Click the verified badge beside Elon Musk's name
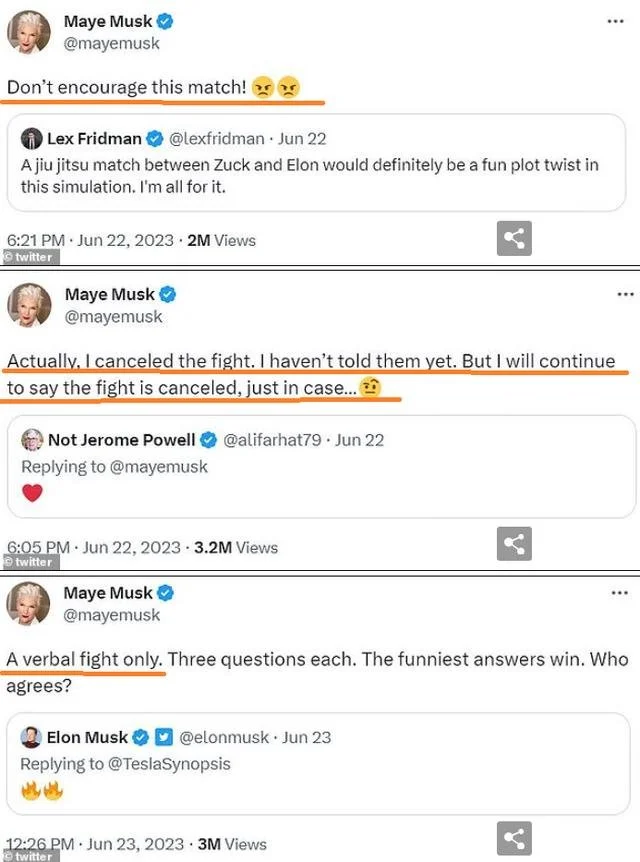 (x=141, y=737)
